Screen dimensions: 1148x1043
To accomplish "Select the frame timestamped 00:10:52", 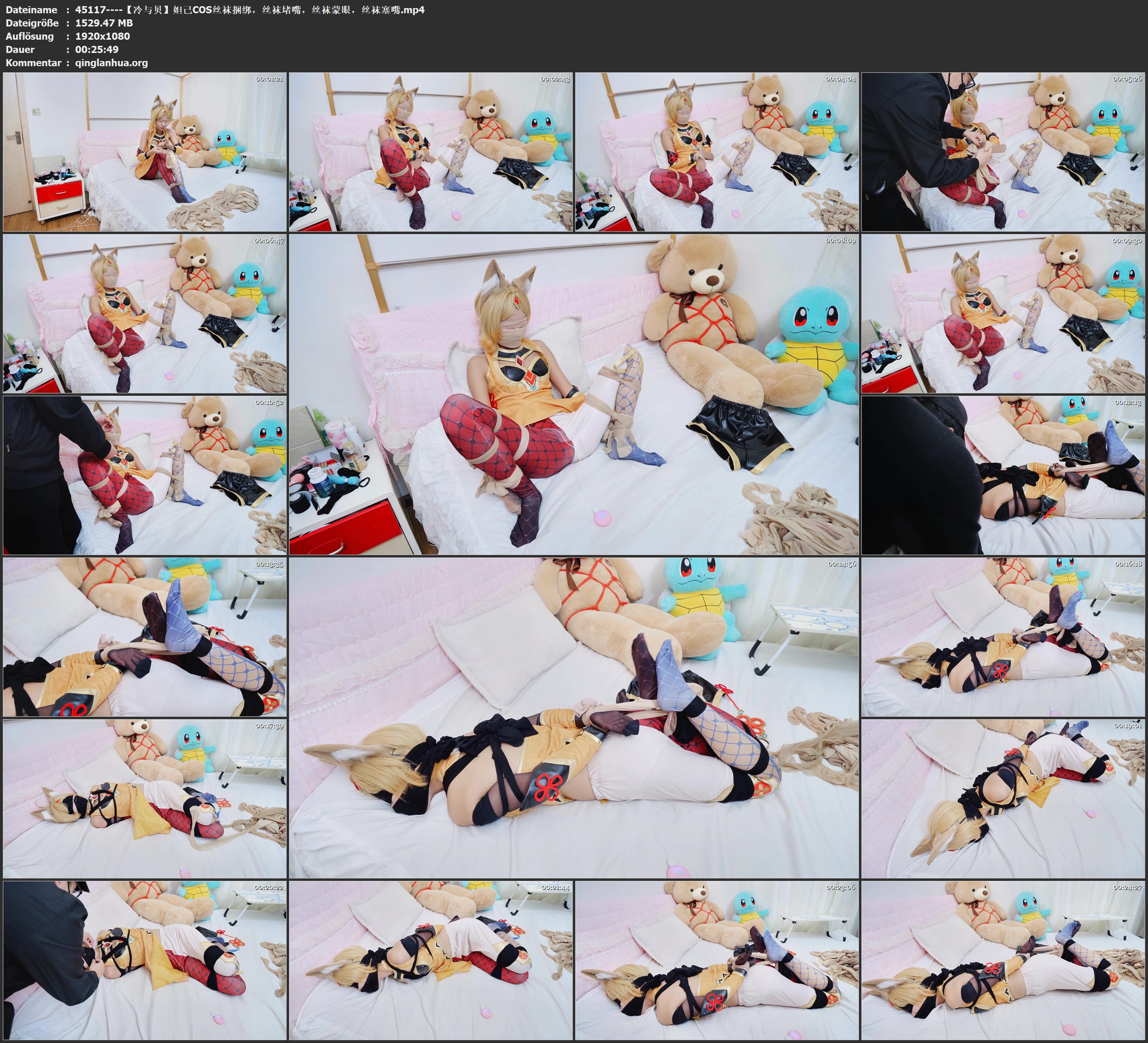I will click(x=145, y=475).
